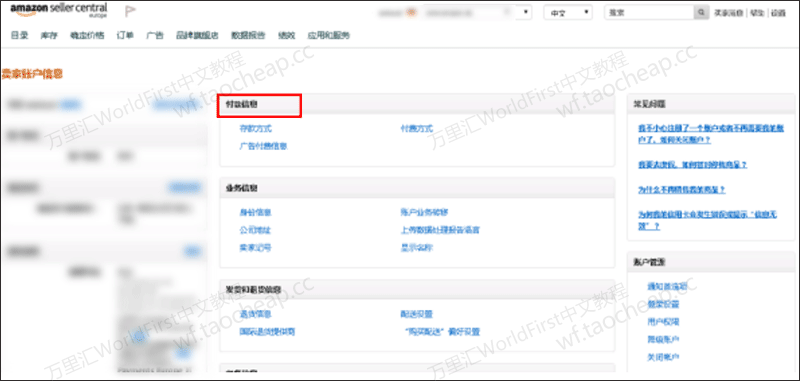Screen dimensions: 800x381
Task: Click the magnifier search button
Action: point(702,13)
